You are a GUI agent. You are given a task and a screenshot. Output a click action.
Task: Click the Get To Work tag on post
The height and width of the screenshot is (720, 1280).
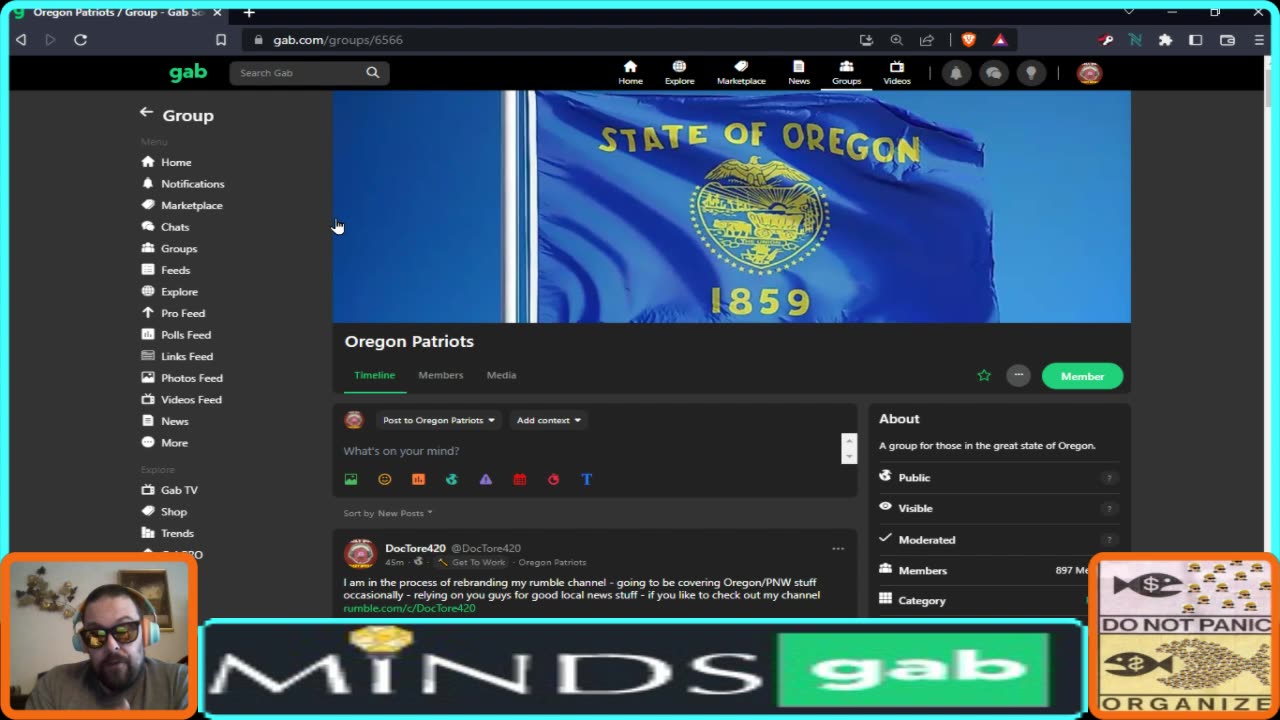click(471, 562)
